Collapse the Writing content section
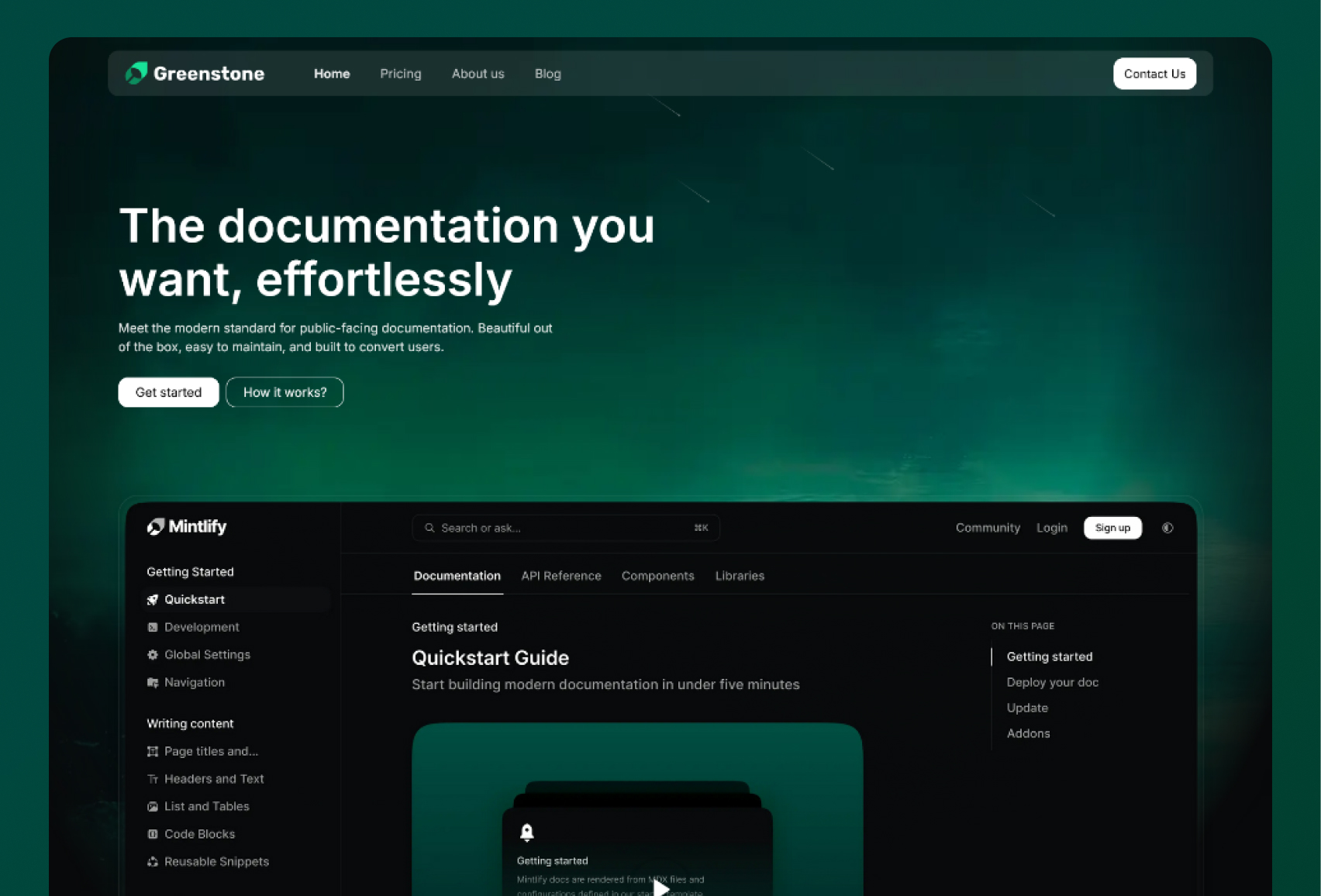 click(190, 723)
